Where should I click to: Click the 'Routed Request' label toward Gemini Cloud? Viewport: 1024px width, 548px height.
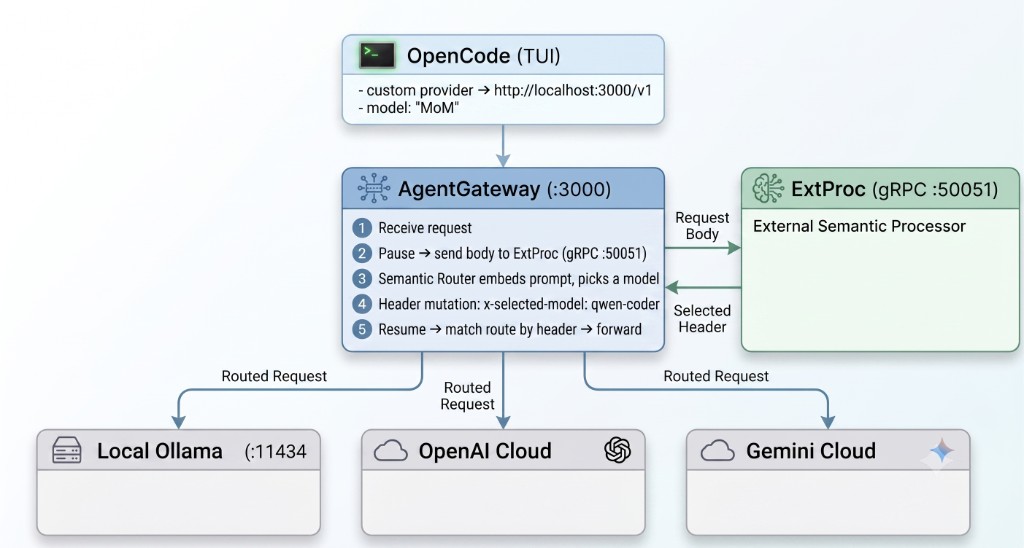[716, 376]
